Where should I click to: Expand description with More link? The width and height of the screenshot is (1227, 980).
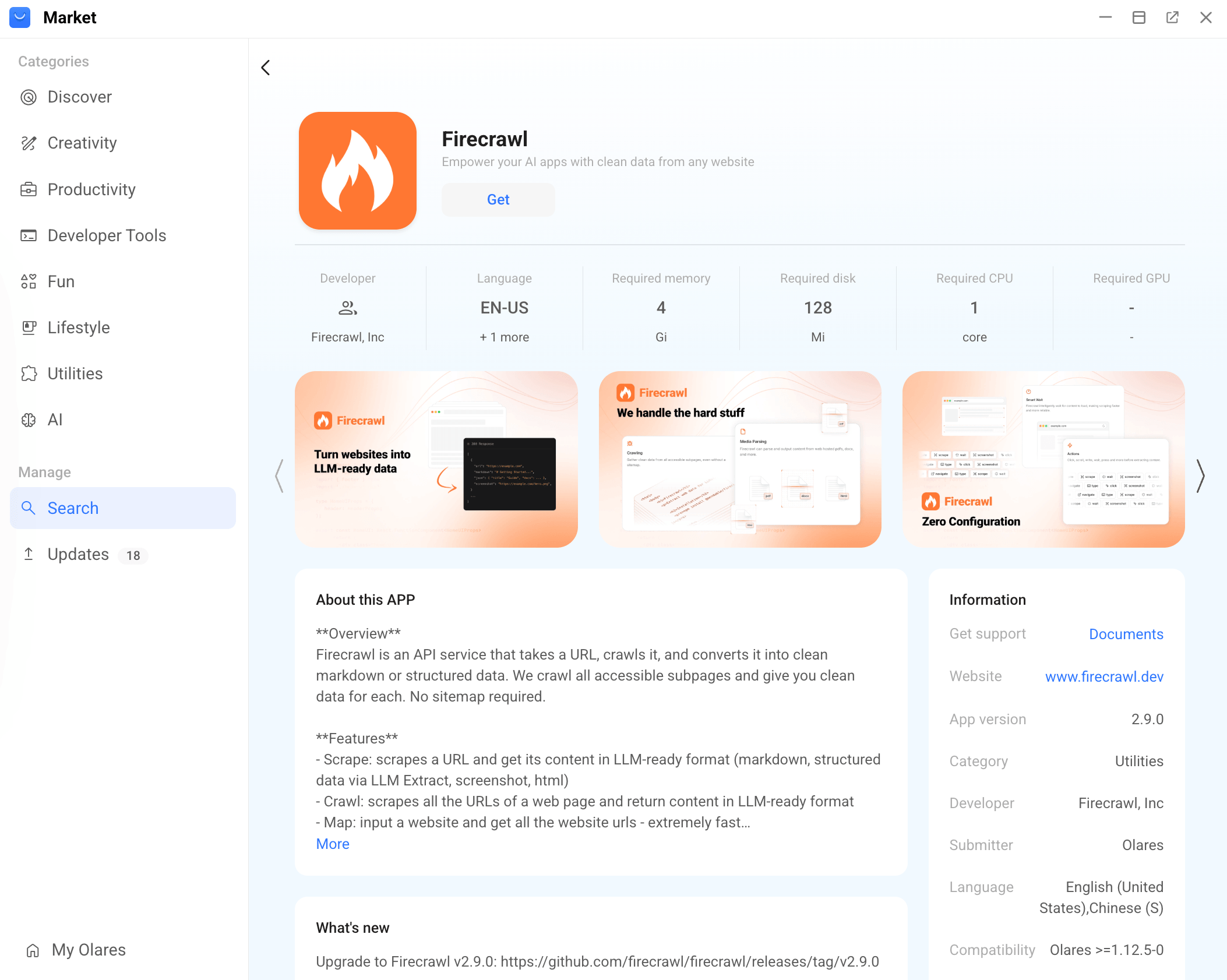click(333, 844)
